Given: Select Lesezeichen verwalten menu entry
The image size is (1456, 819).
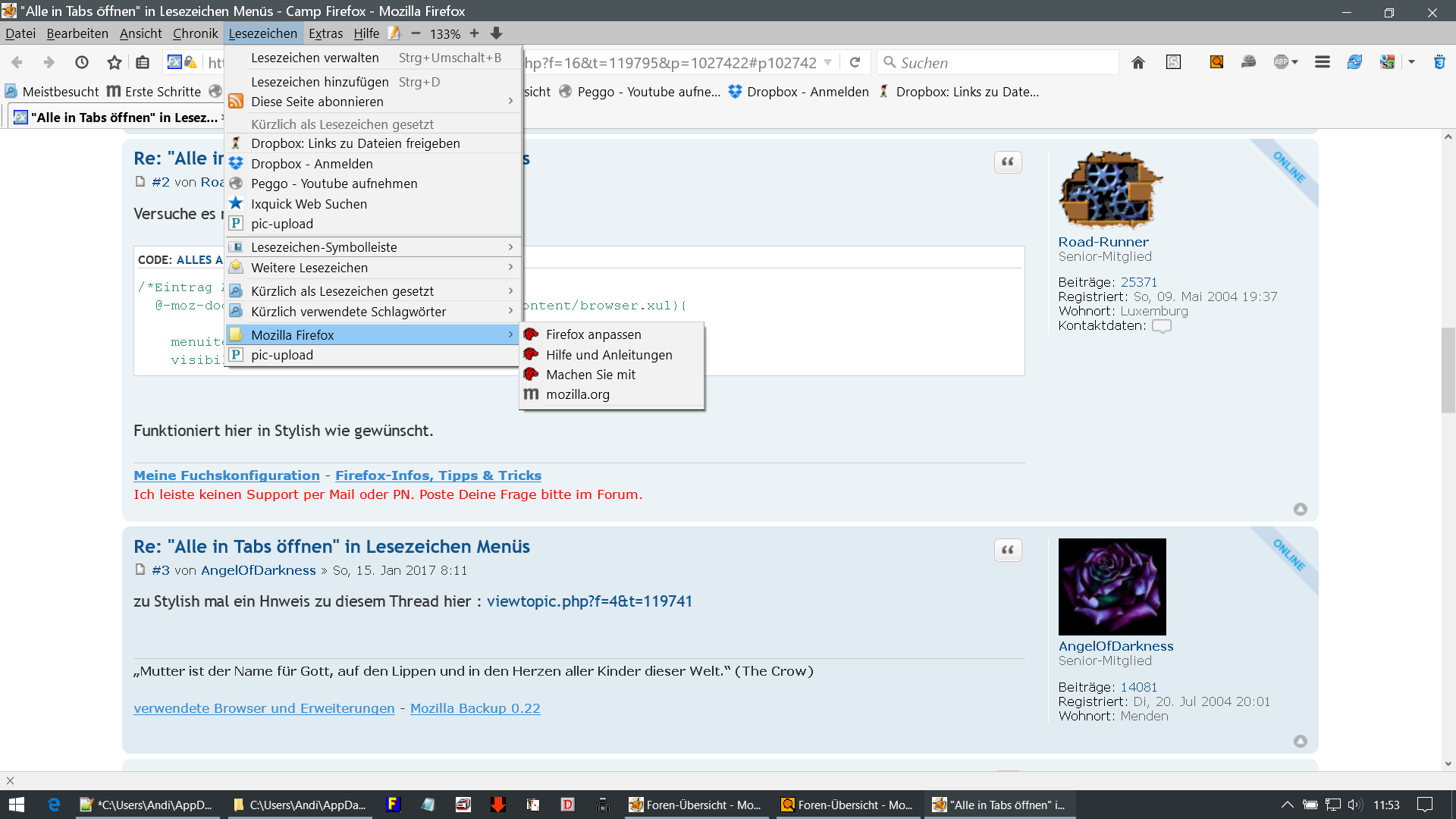Looking at the screenshot, I should pyautogui.click(x=315, y=58).
